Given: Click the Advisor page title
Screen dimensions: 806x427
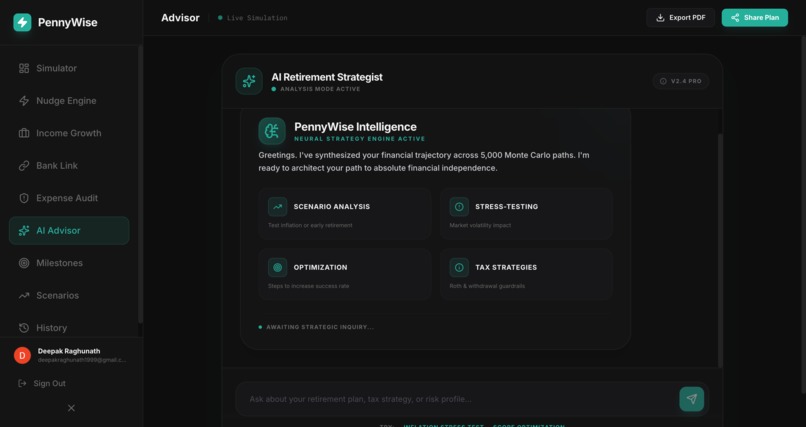Looking at the screenshot, I should coord(180,17).
